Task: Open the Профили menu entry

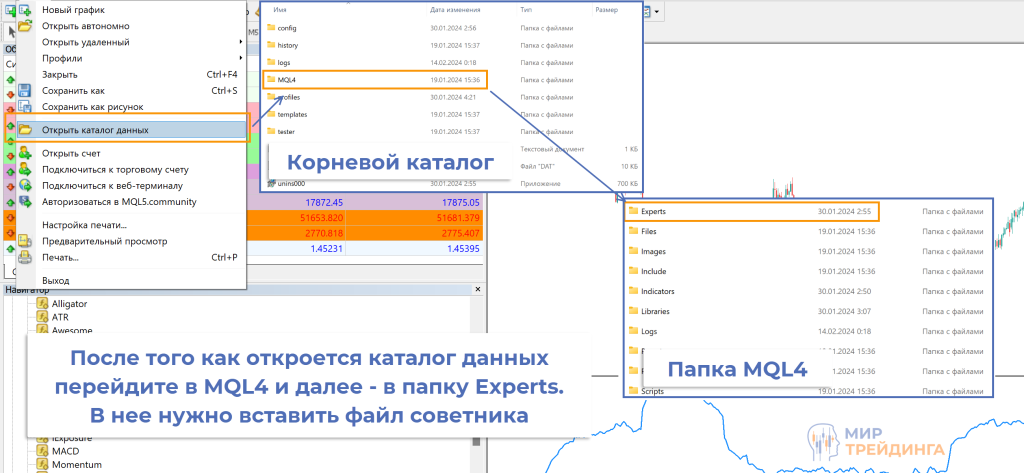Action: [62, 58]
